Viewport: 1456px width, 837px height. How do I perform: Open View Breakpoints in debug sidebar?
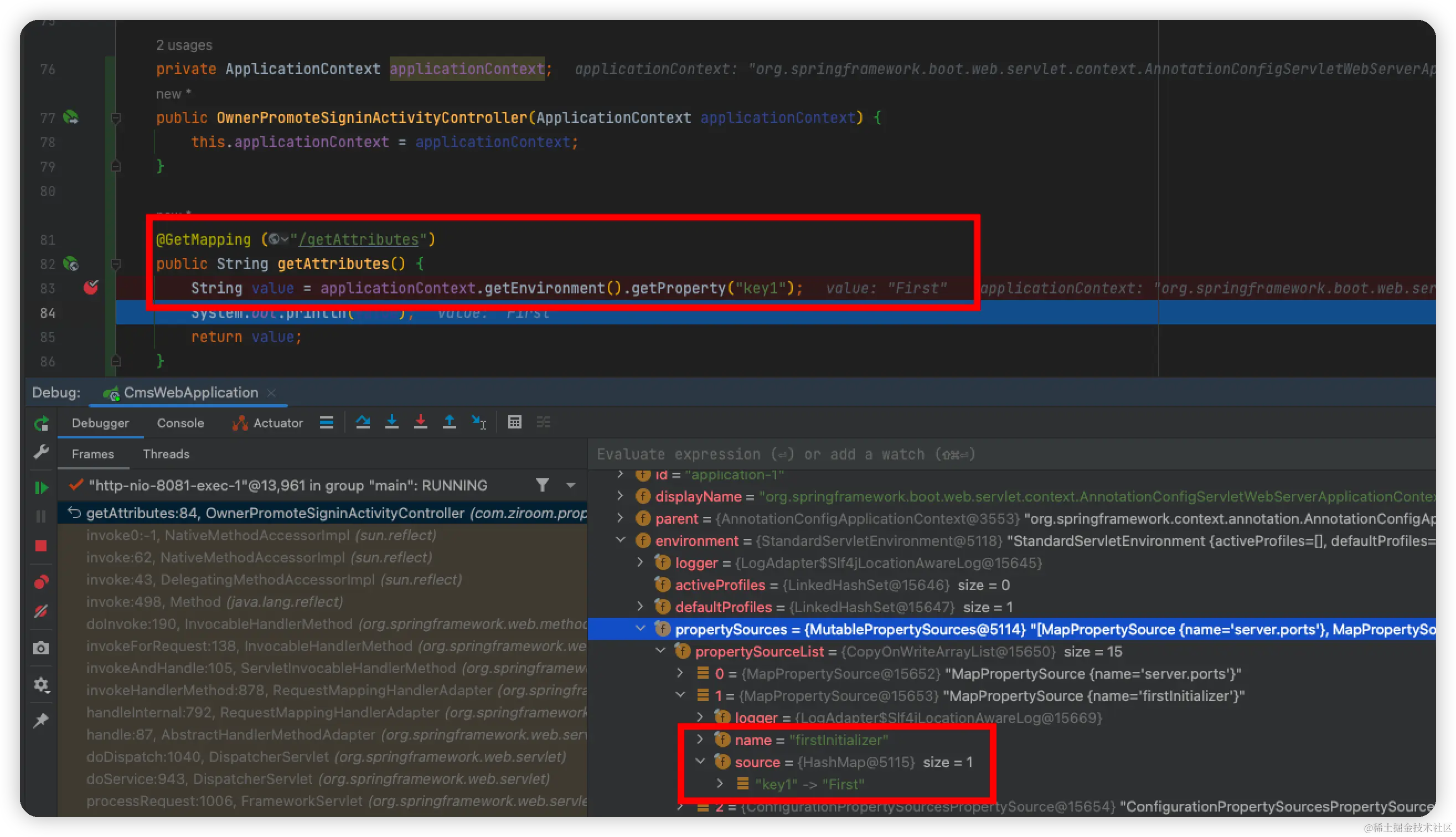[x=41, y=582]
